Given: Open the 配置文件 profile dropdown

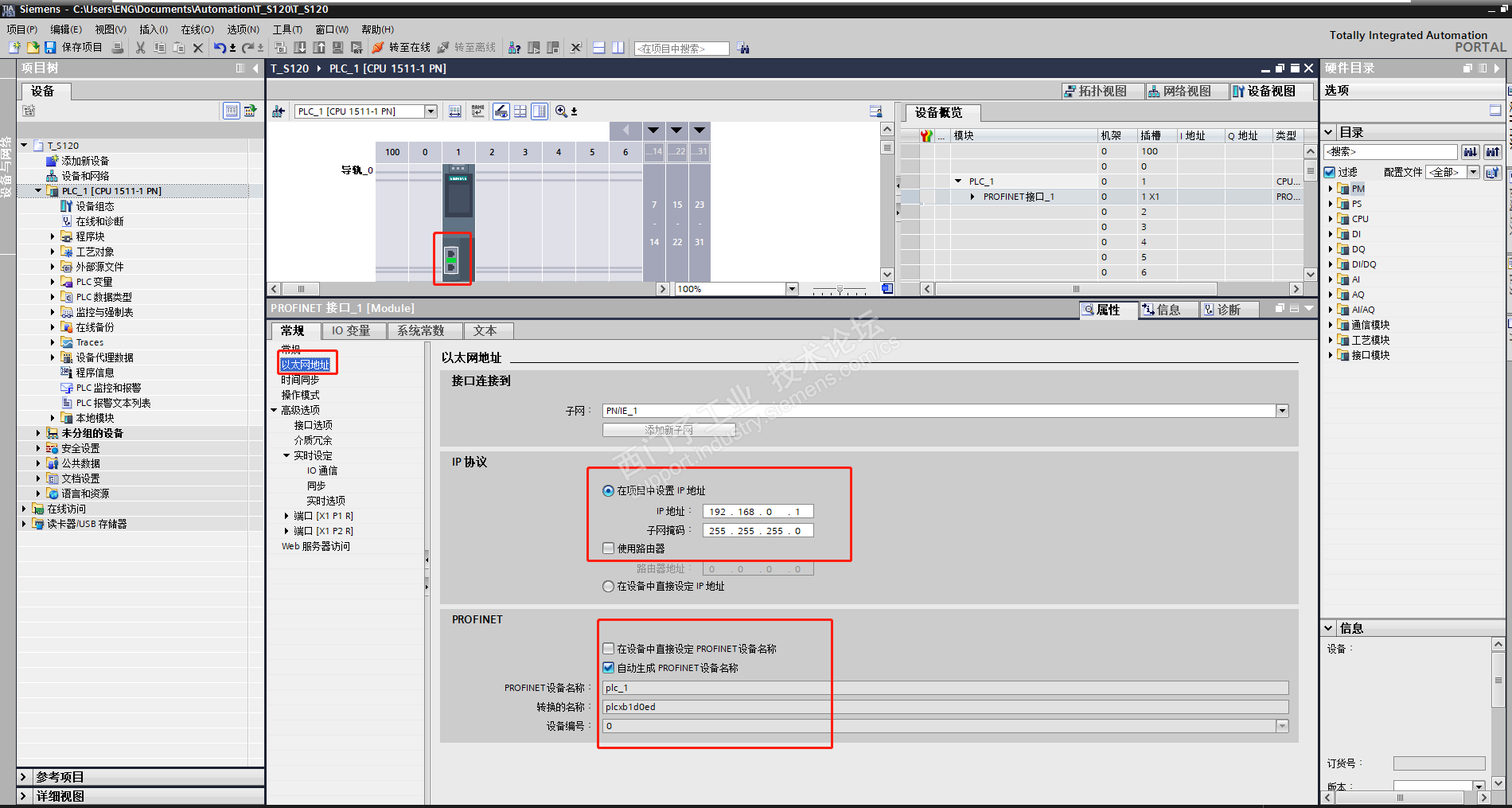Looking at the screenshot, I should pyautogui.click(x=1473, y=172).
